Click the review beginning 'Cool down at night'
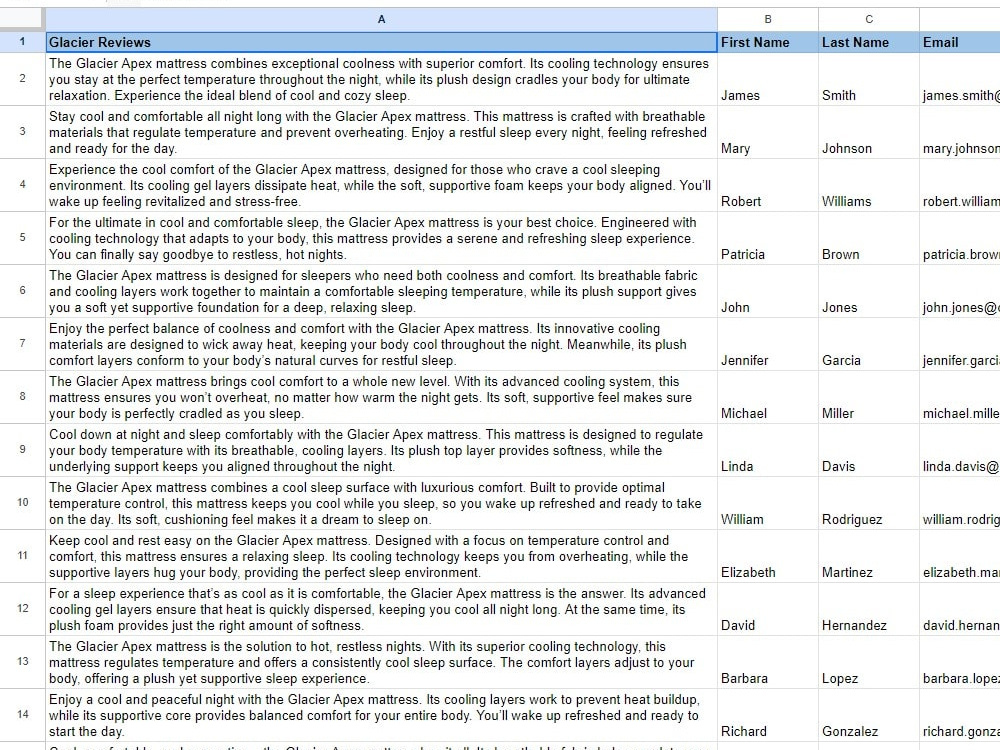1000x750 pixels. tap(381, 450)
